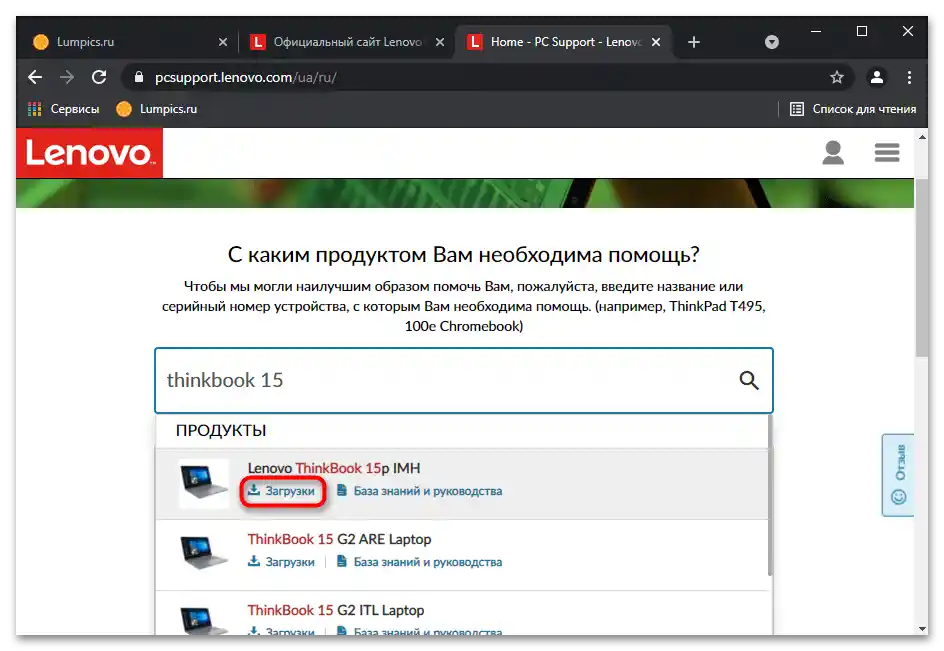Open ThinkBook 15 G2 ITL Laptop
944x651 pixels.
click(336, 610)
